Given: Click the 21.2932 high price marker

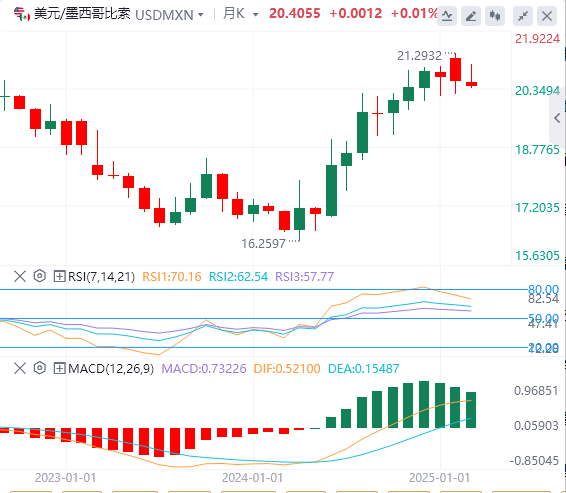Looking at the screenshot, I should 419,56.
